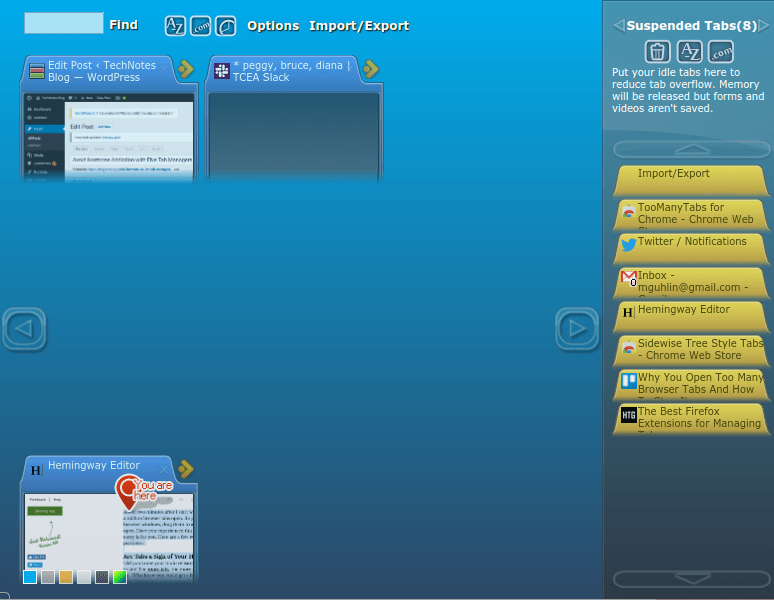Restore suspended Why You Open Too Many tab

(x=691, y=385)
